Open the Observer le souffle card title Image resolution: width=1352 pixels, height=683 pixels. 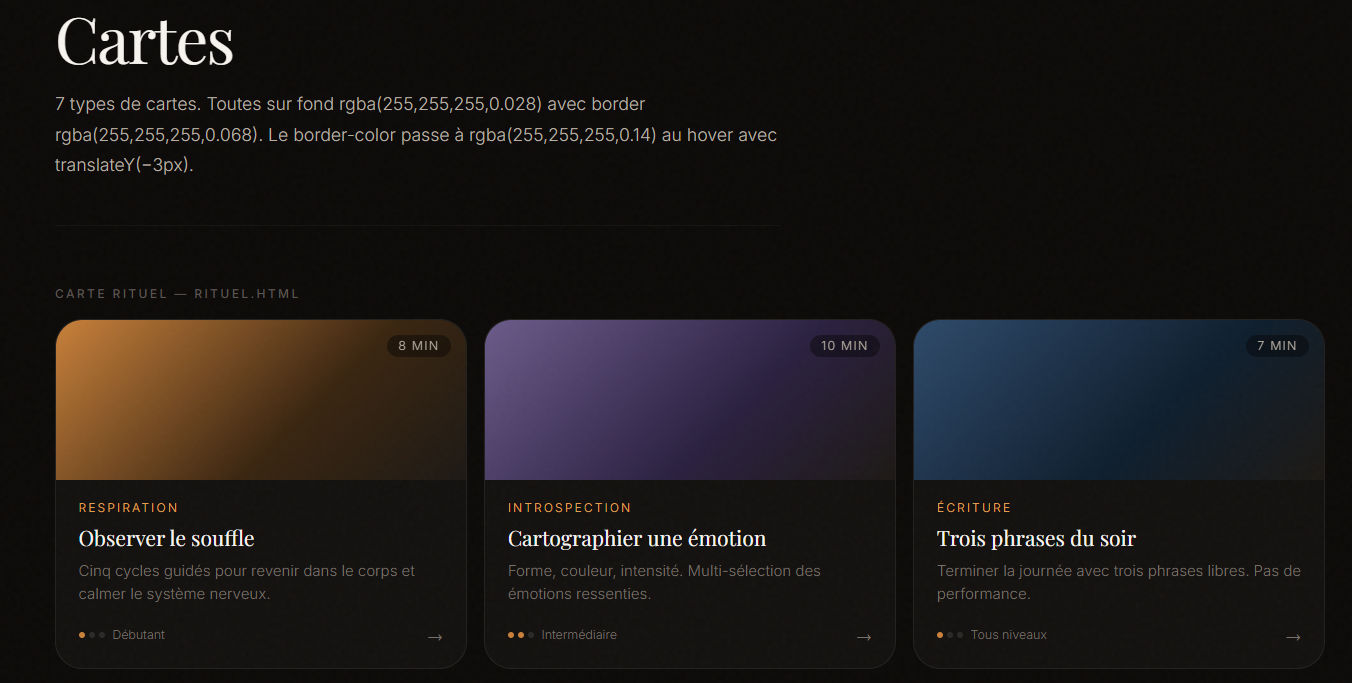[x=166, y=538]
